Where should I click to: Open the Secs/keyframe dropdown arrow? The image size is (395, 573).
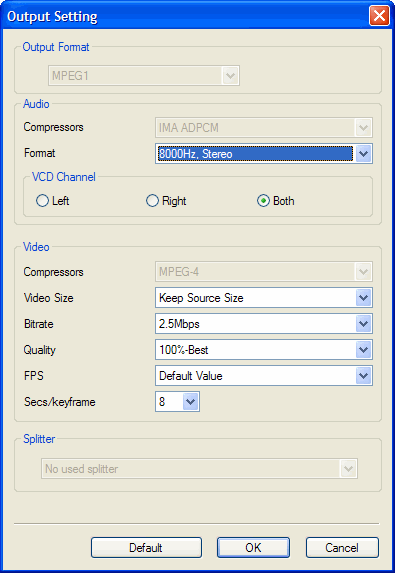pyautogui.click(x=190, y=402)
